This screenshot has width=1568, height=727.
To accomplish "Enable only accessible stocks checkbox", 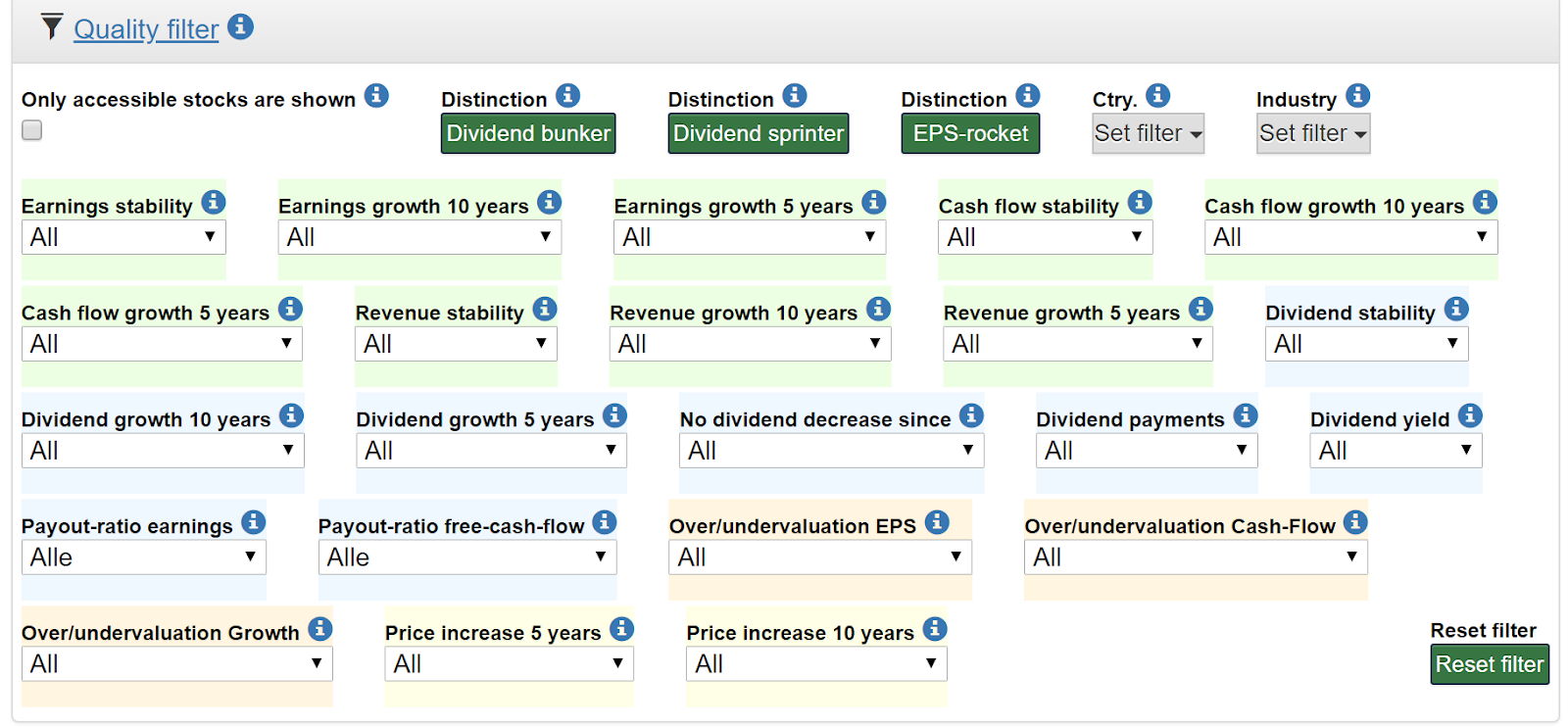I will (32, 130).
